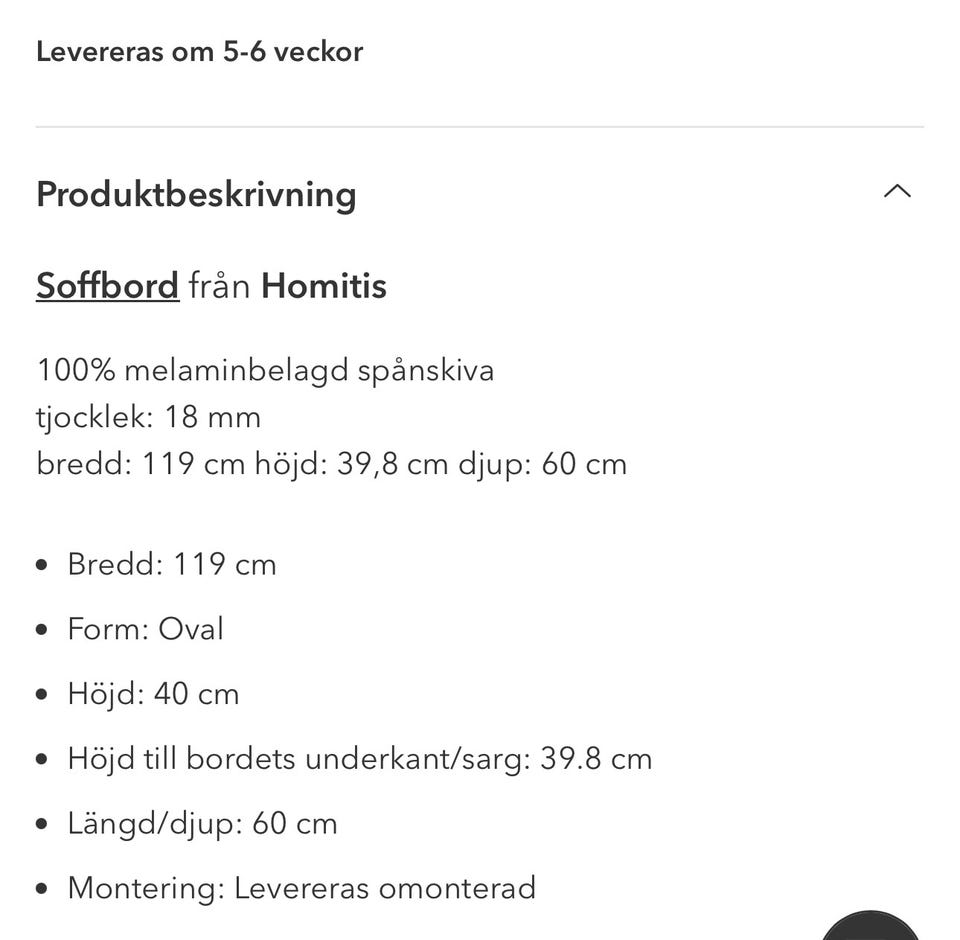Select the 'Höjd: 40 cm' list item
Screen dimensions: 960x940
point(153,694)
